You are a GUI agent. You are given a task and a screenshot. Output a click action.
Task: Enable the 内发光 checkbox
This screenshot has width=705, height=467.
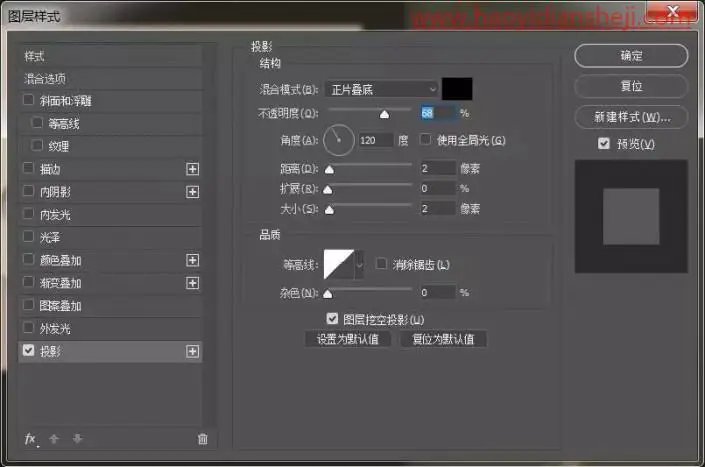point(28,213)
